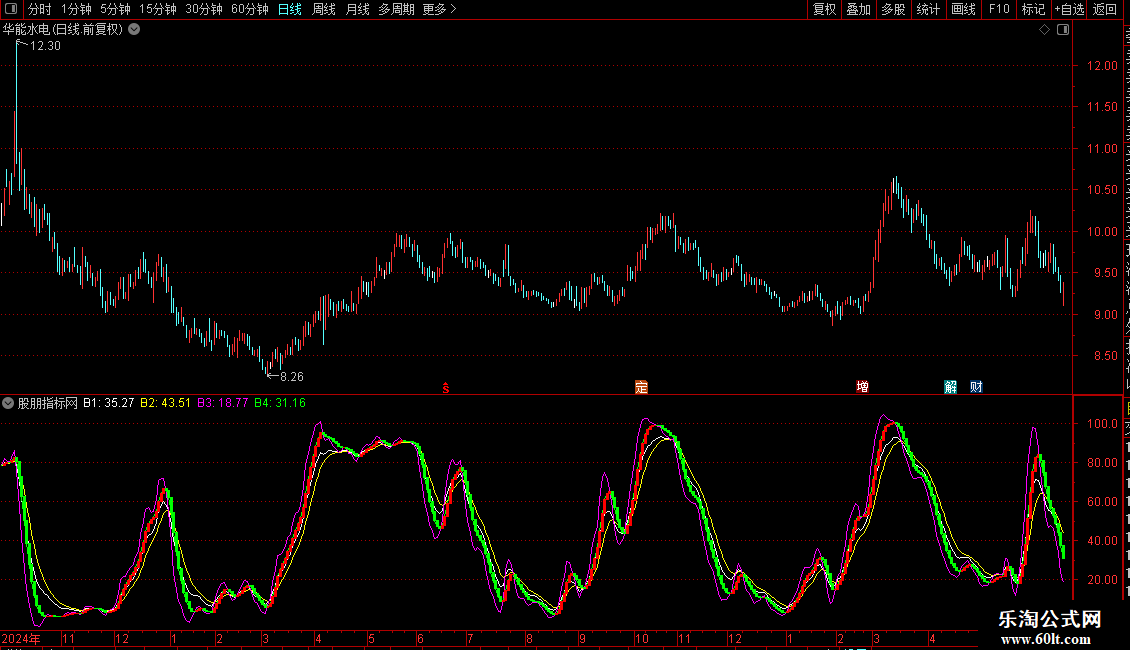Click the 100.00 indicator axis label
The width and height of the screenshot is (1130, 650).
[1102, 424]
